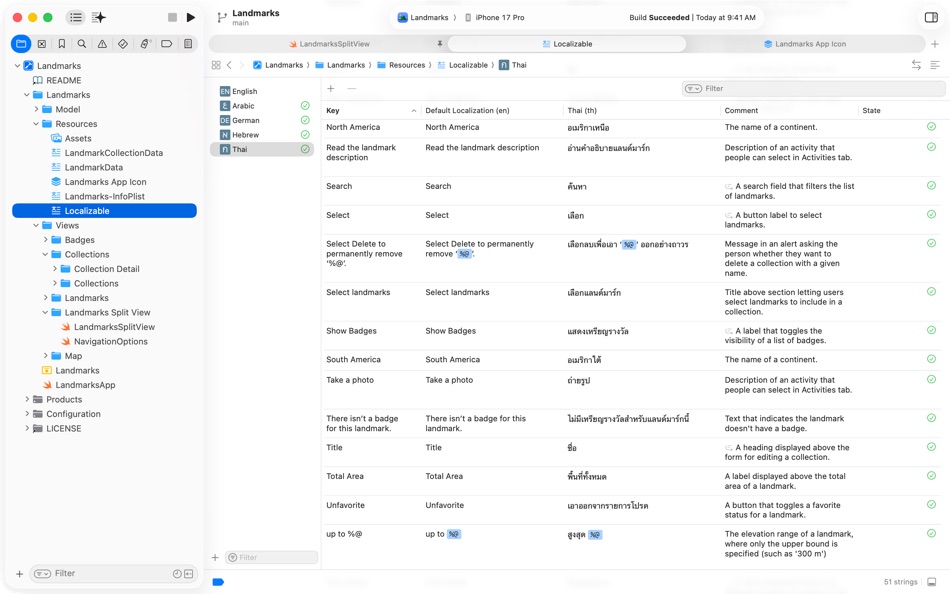
Task: Open the Source Control navigator
Action: (42, 44)
